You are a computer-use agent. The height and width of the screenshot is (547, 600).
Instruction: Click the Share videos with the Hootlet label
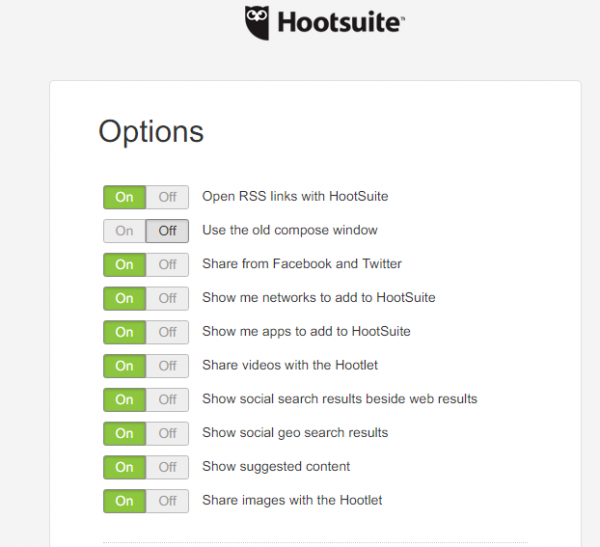click(x=292, y=365)
